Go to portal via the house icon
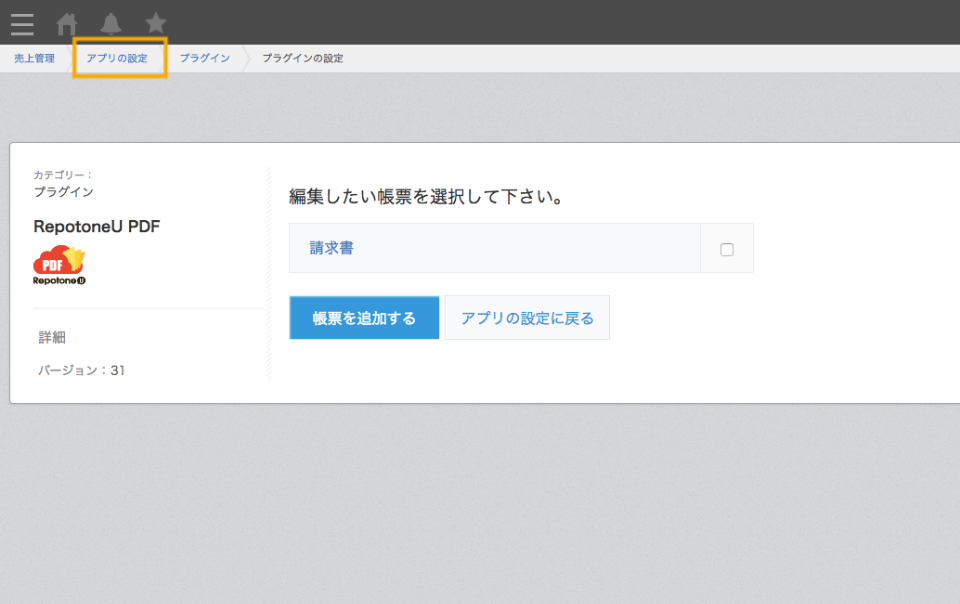 [x=67, y=24]
